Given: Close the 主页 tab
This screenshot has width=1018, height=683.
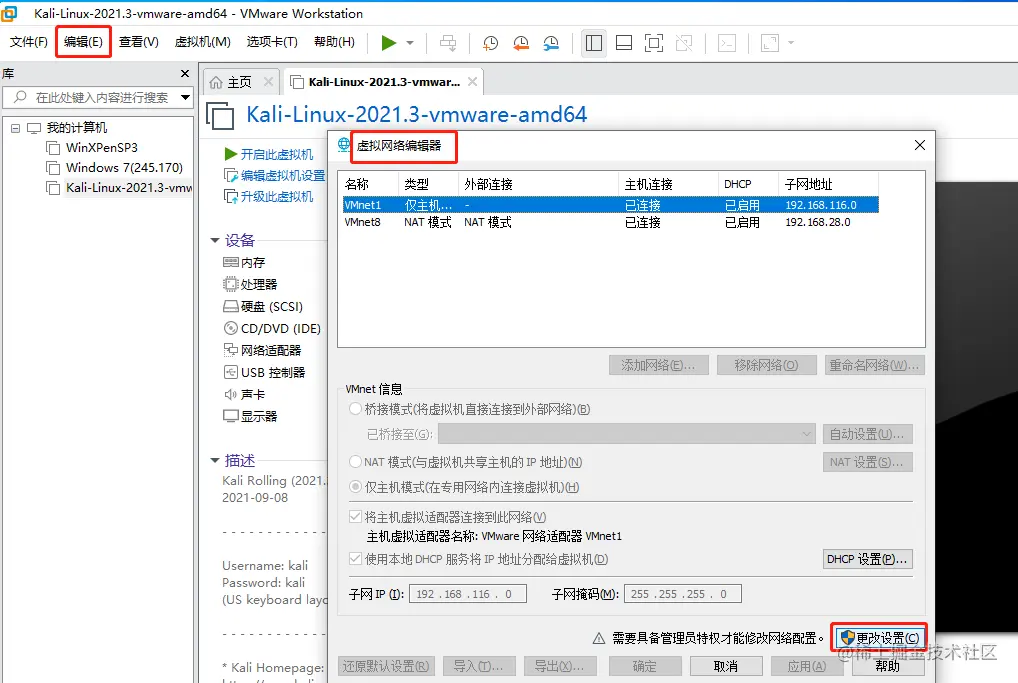Looking at the screenshot, I should 268,82.
